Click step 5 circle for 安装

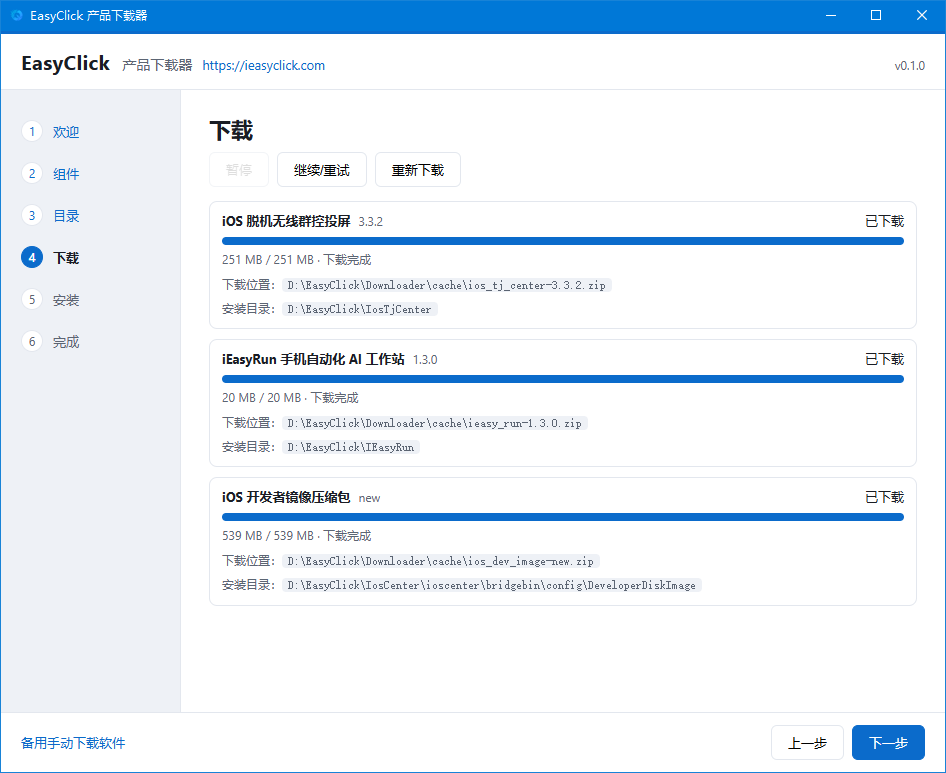tap(32, 299)
